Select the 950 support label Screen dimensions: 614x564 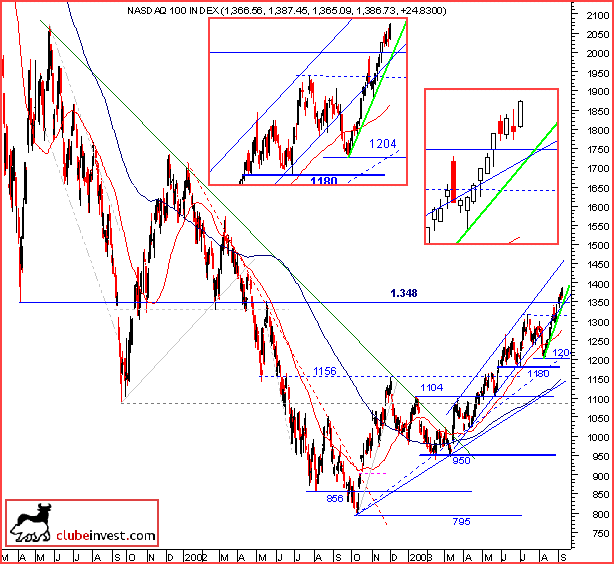click(461, 461)
